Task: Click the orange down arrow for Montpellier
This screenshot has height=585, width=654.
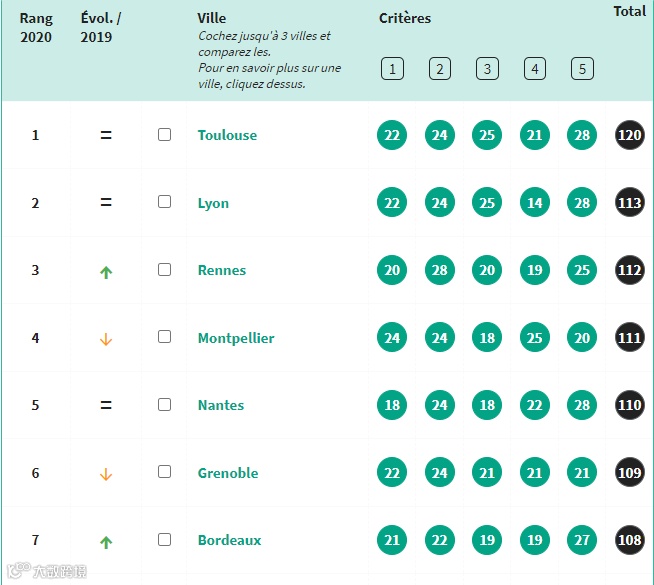Action: click(x=106, y=339)
